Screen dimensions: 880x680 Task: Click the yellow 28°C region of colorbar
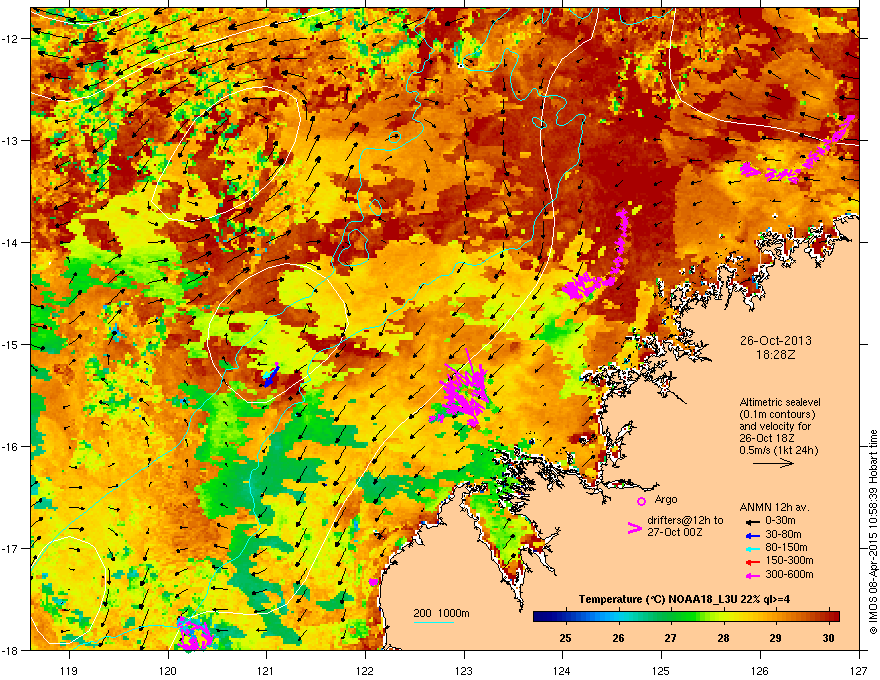point(723,617)
